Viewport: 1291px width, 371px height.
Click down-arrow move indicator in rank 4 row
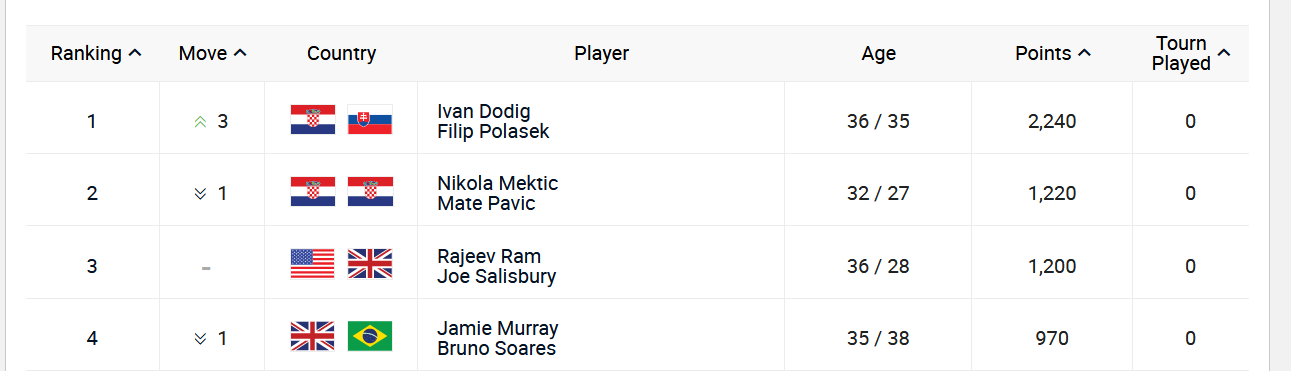[x=200, y=338]
